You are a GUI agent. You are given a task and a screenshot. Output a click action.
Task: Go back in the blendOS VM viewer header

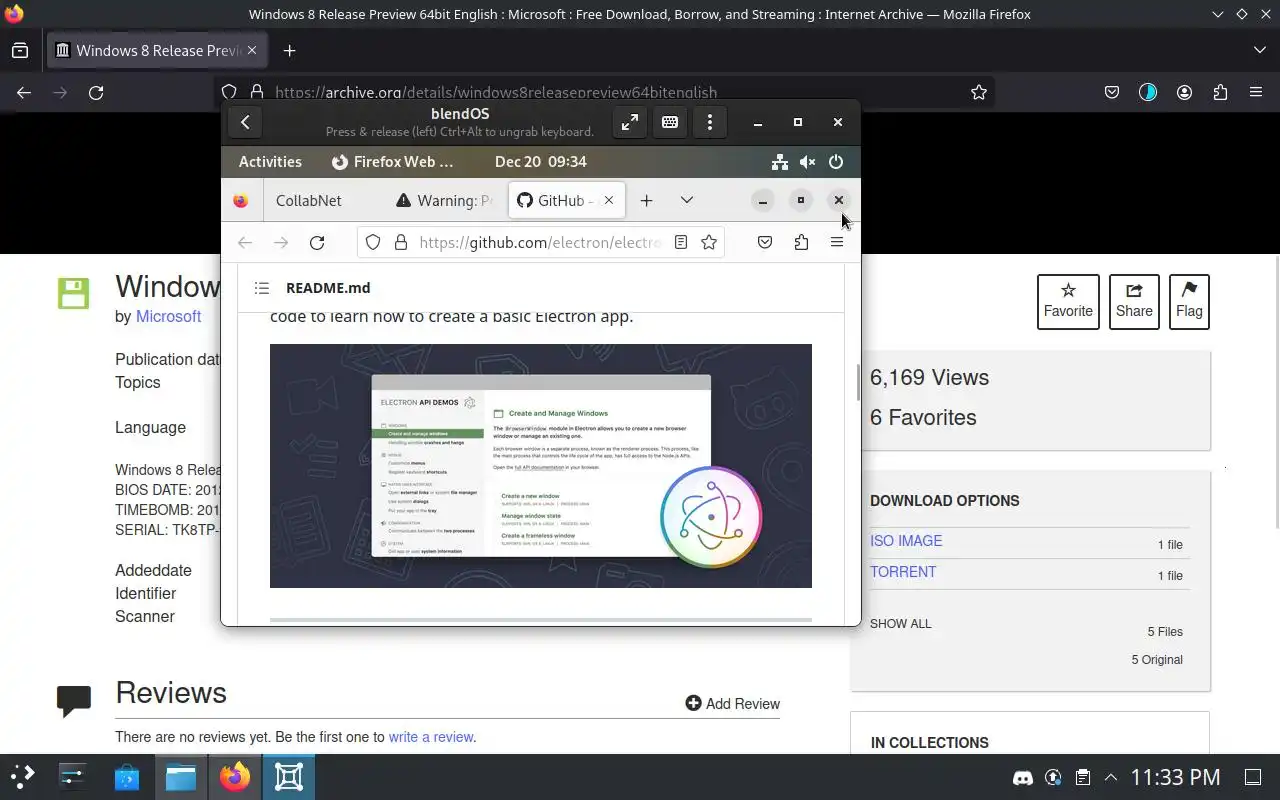tap(245, 122)
